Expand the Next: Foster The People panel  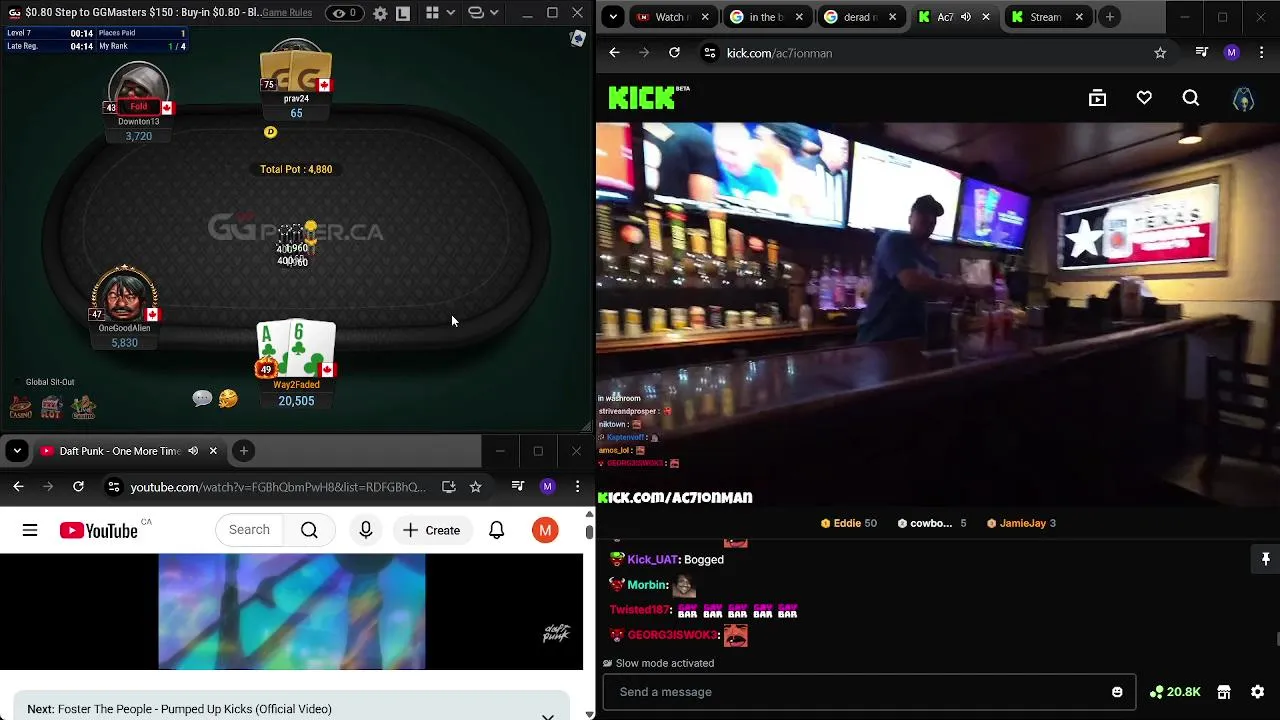coord(547,715)
